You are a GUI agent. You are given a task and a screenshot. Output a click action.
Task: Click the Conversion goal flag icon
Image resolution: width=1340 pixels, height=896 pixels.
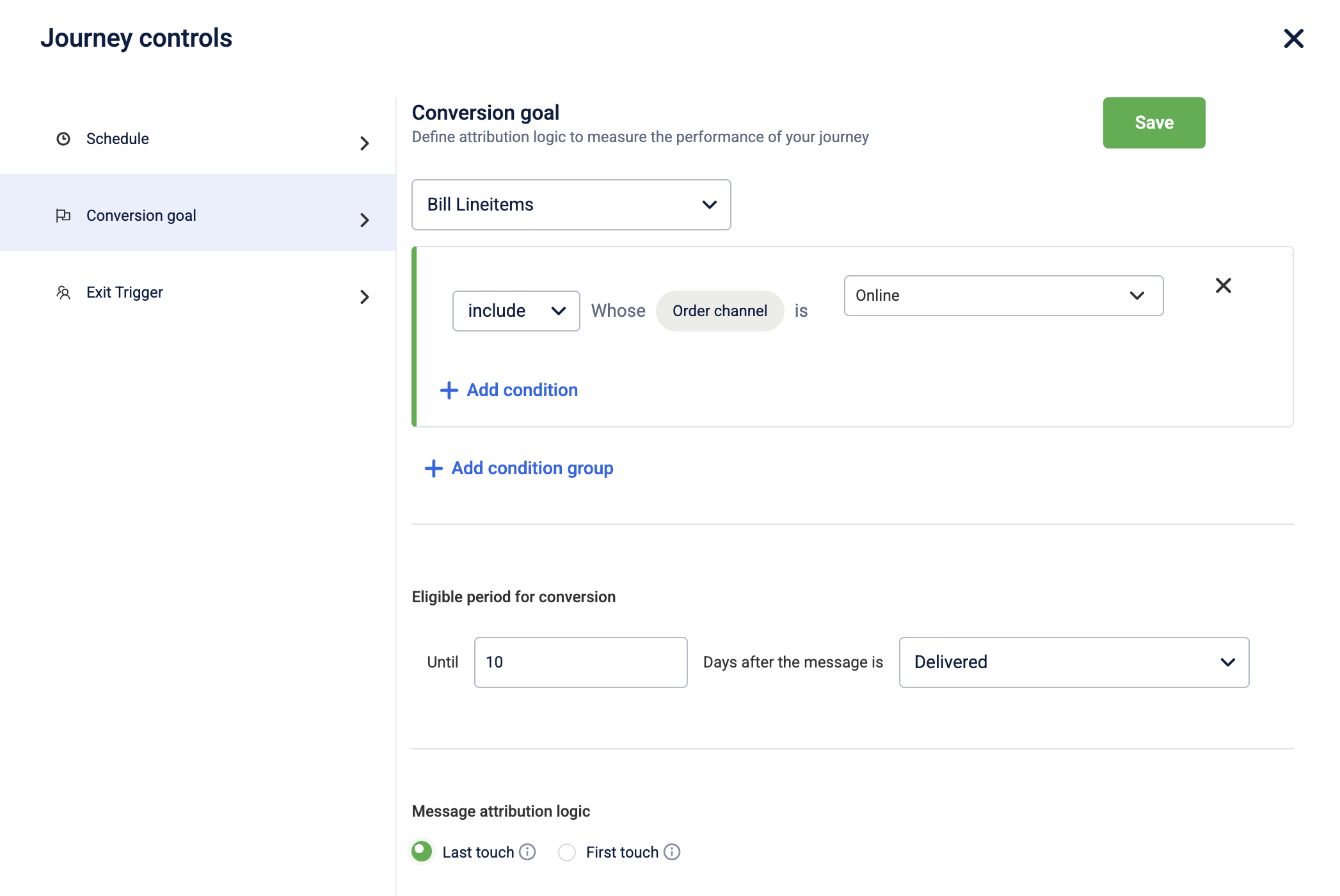[x=63, y=216]
